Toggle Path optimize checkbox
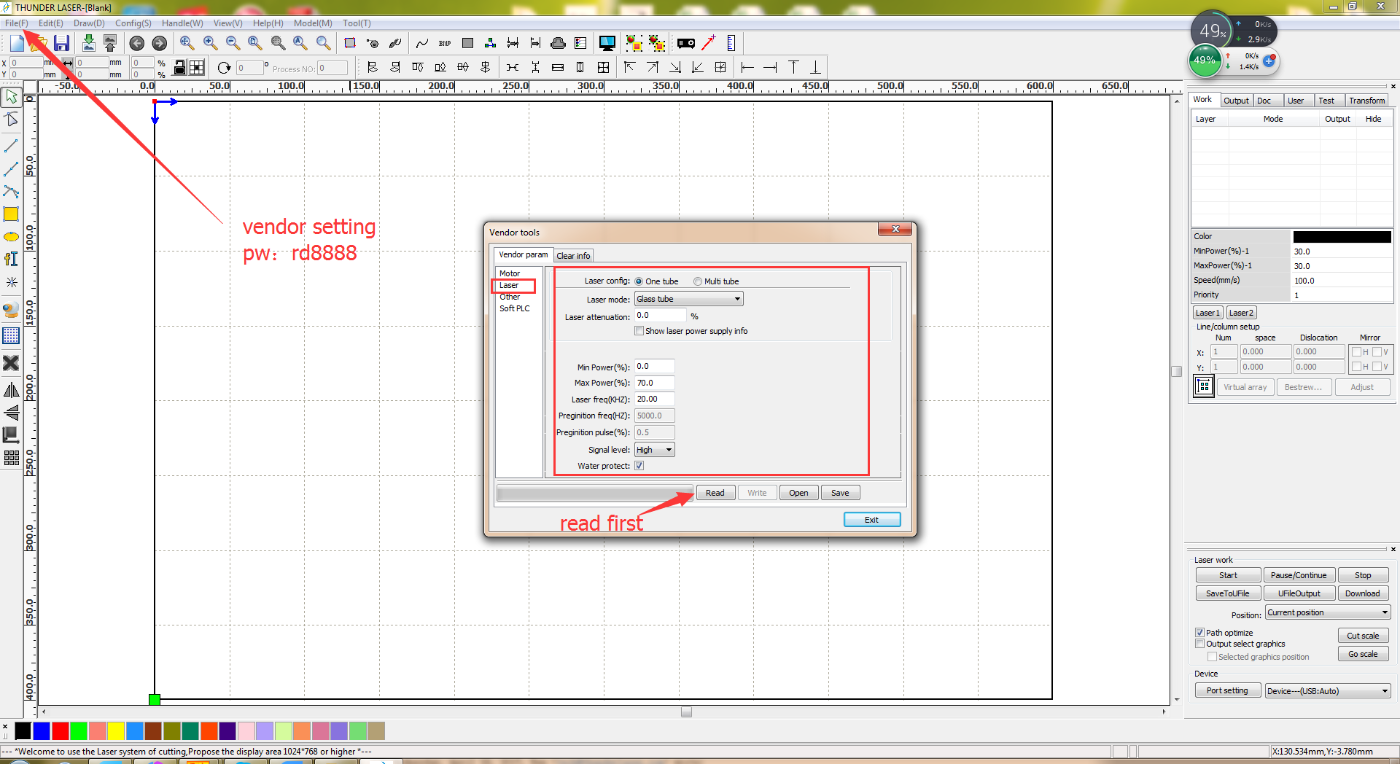Image resolution: width=1400 pixels, height=764 pixels. [1200, 633]
